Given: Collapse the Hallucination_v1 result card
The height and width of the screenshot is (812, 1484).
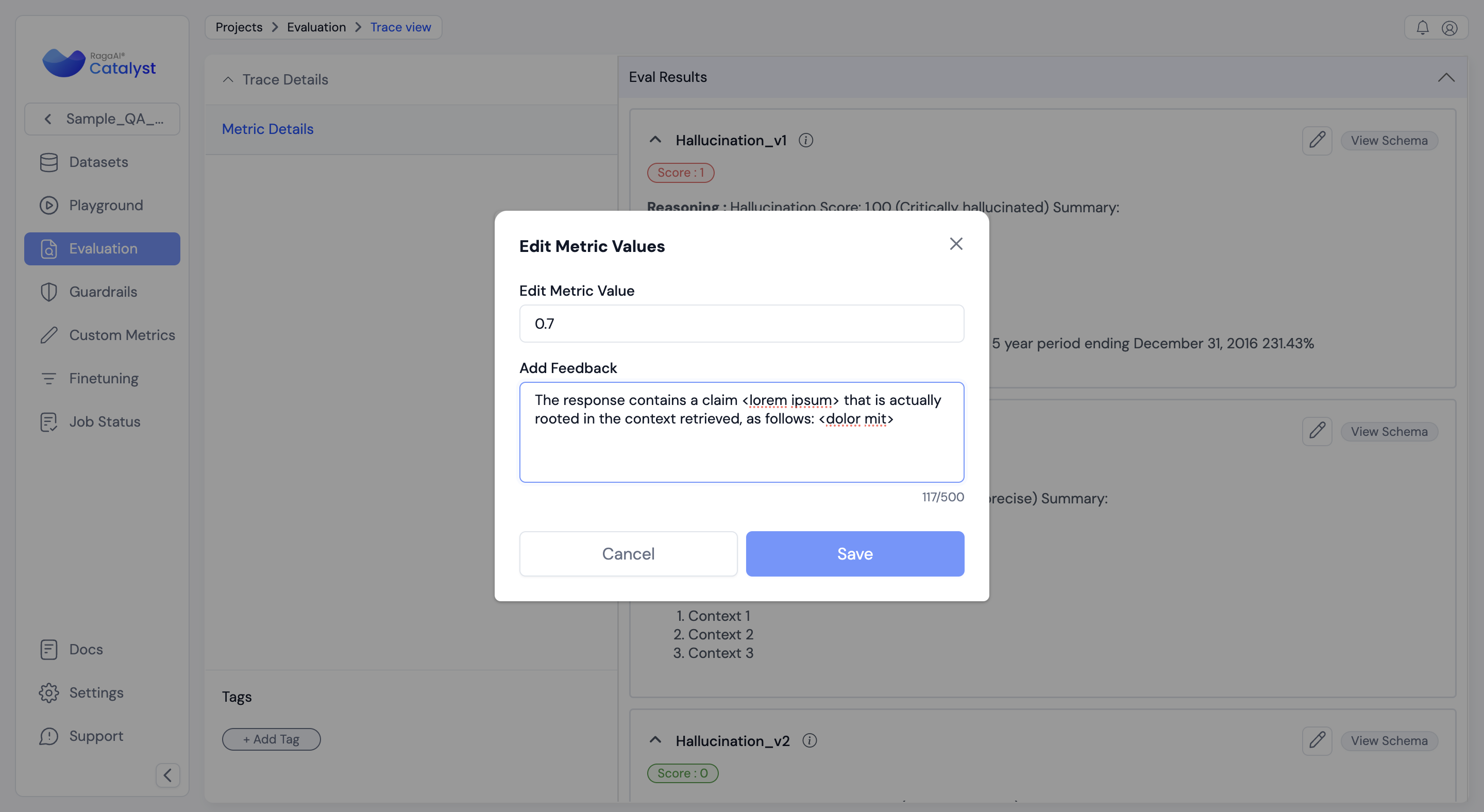Looking at the screenshot, I should click(x=655, y=140).
